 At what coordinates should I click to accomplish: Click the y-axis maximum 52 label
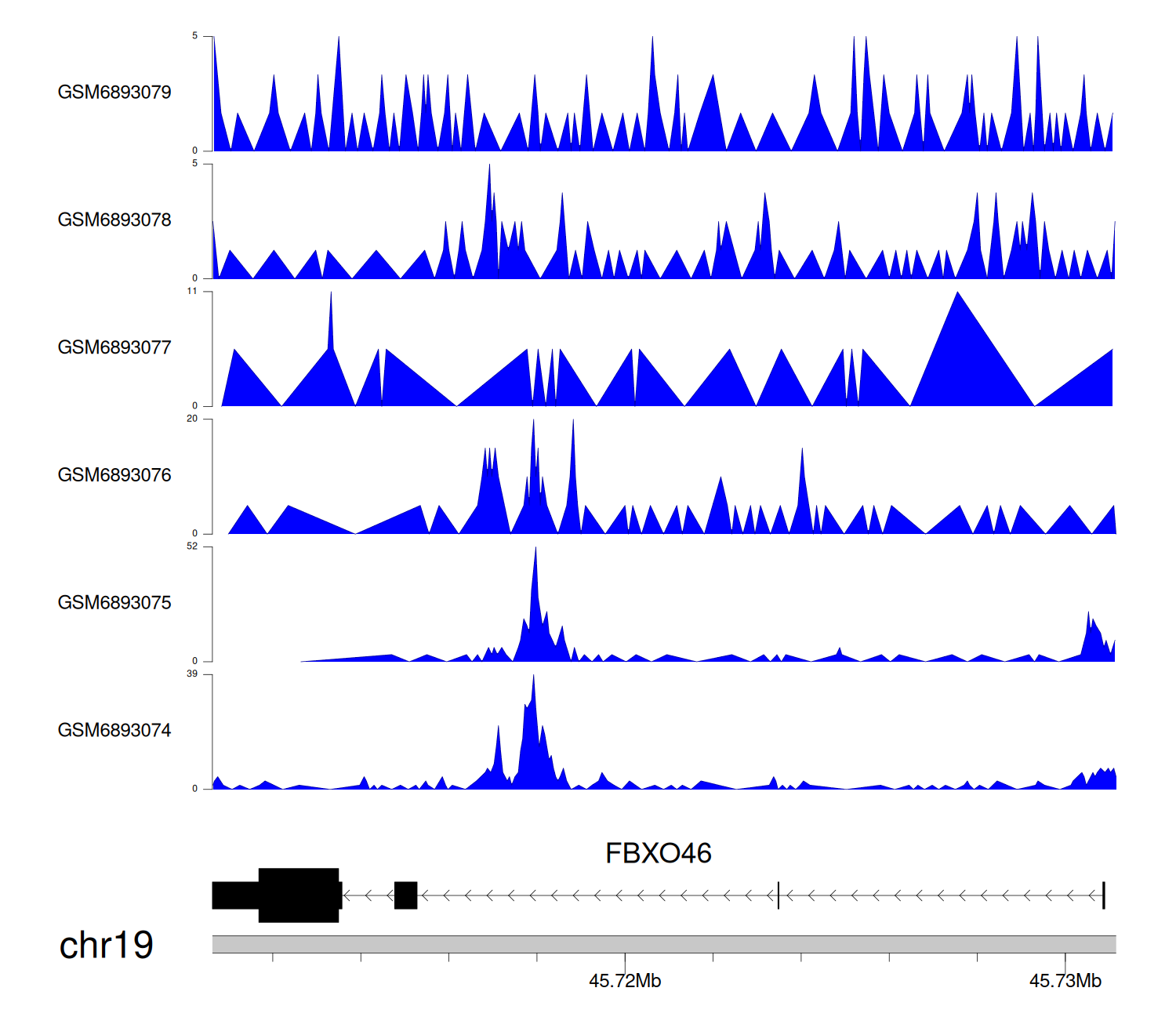[x=192, y=547]
